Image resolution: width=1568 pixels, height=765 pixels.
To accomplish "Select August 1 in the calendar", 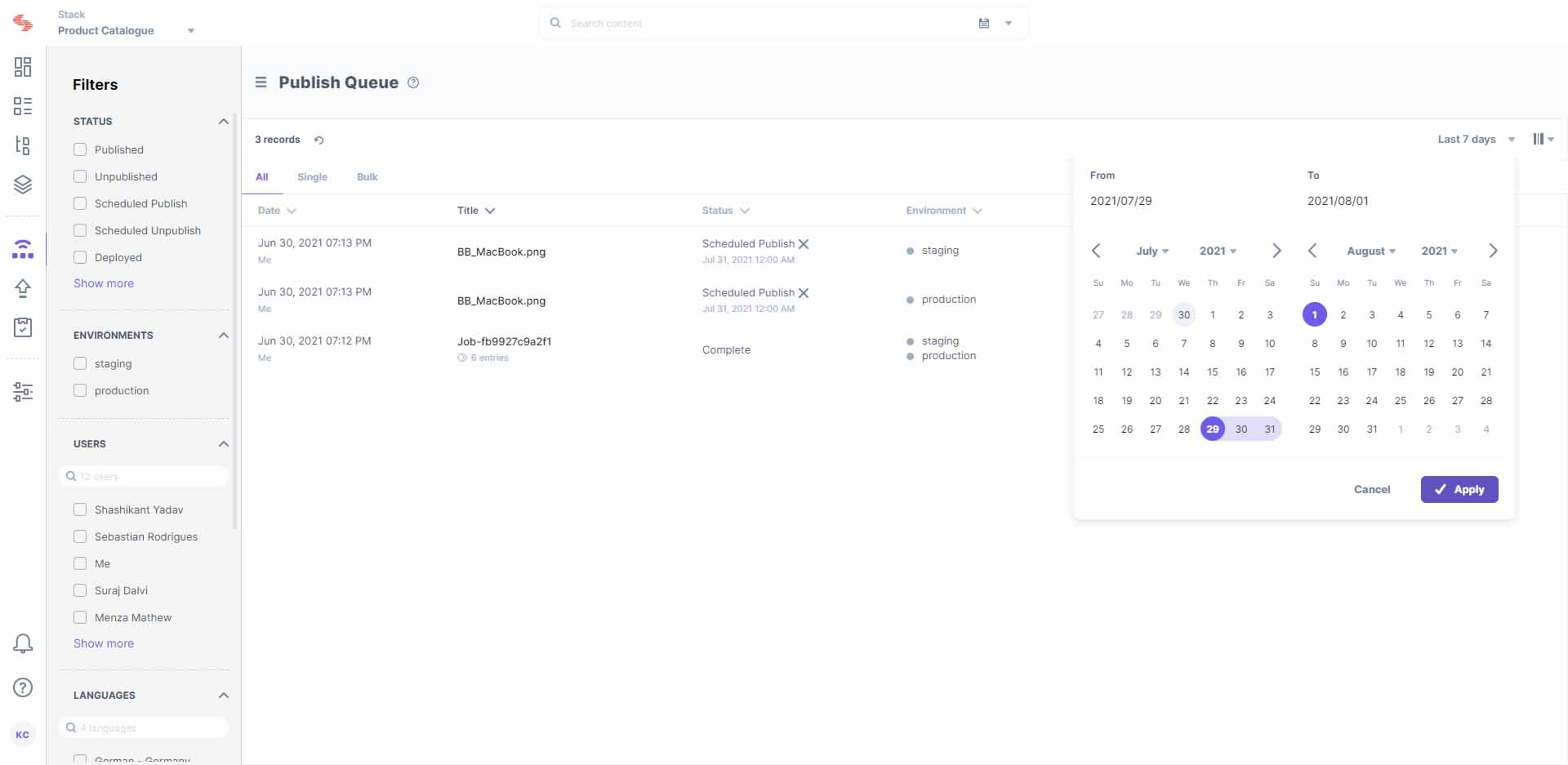I will 1314,315.
